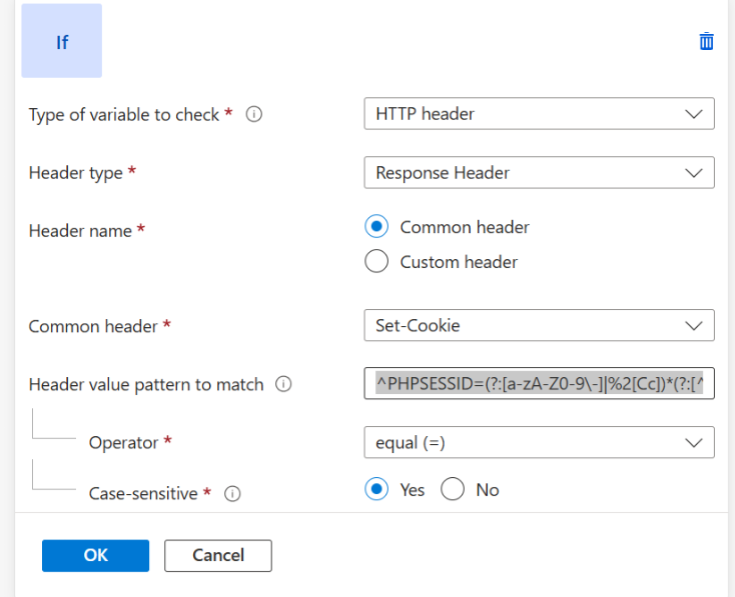Screen dimensions: 735x597
Task: Confirm the condition with OK
Action: pos(96,555)
